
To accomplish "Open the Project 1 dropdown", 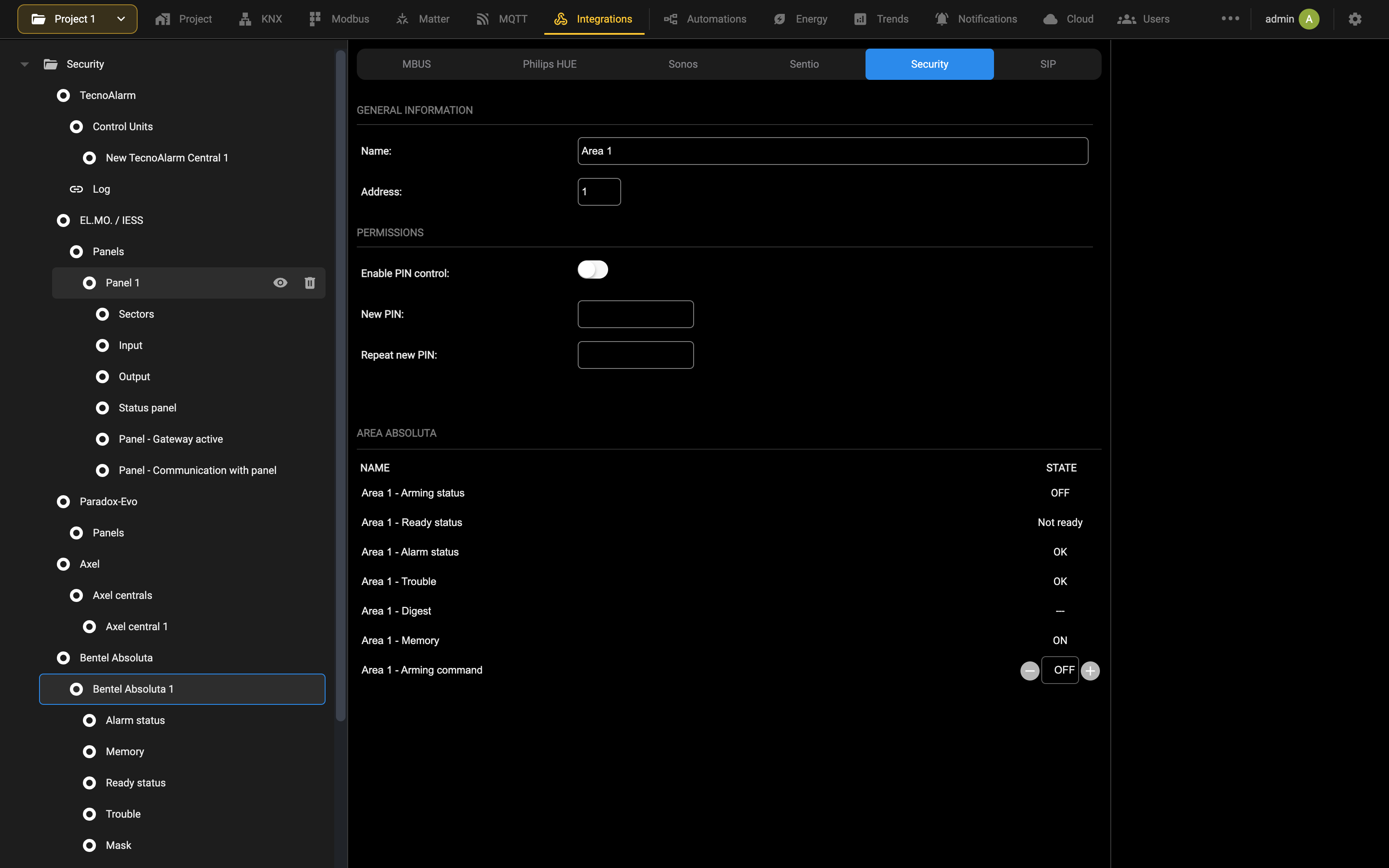I will pos(78,19).
